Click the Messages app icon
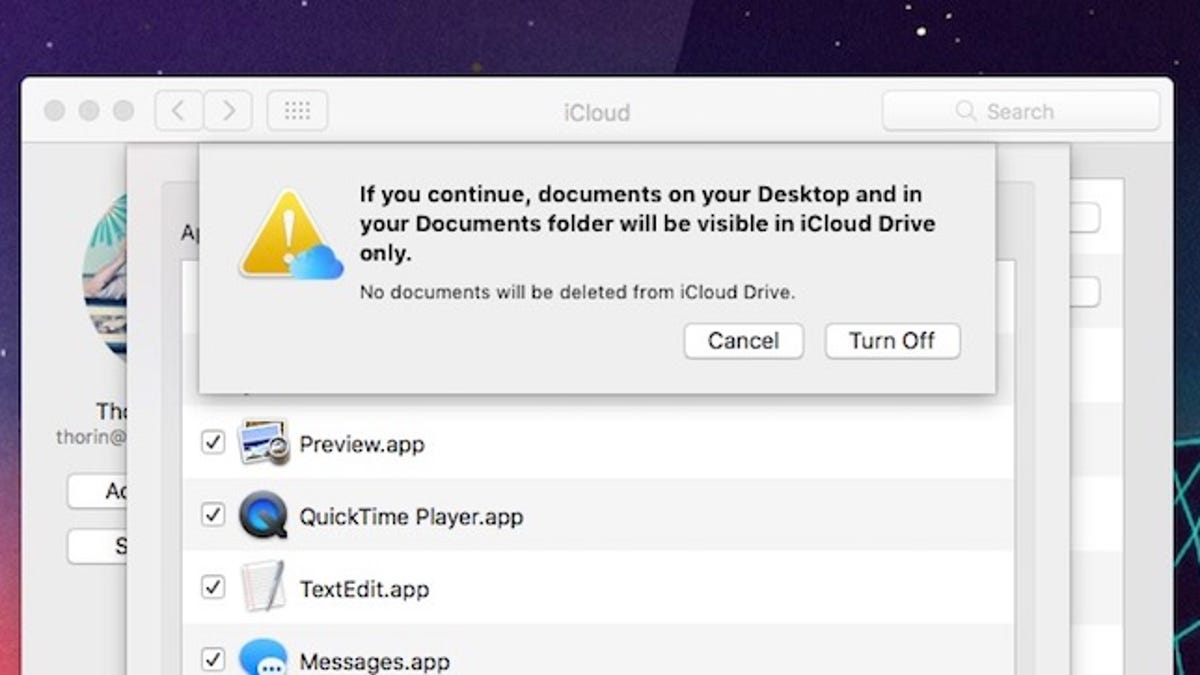This screenshot has height=675, width=1200. 263,658
